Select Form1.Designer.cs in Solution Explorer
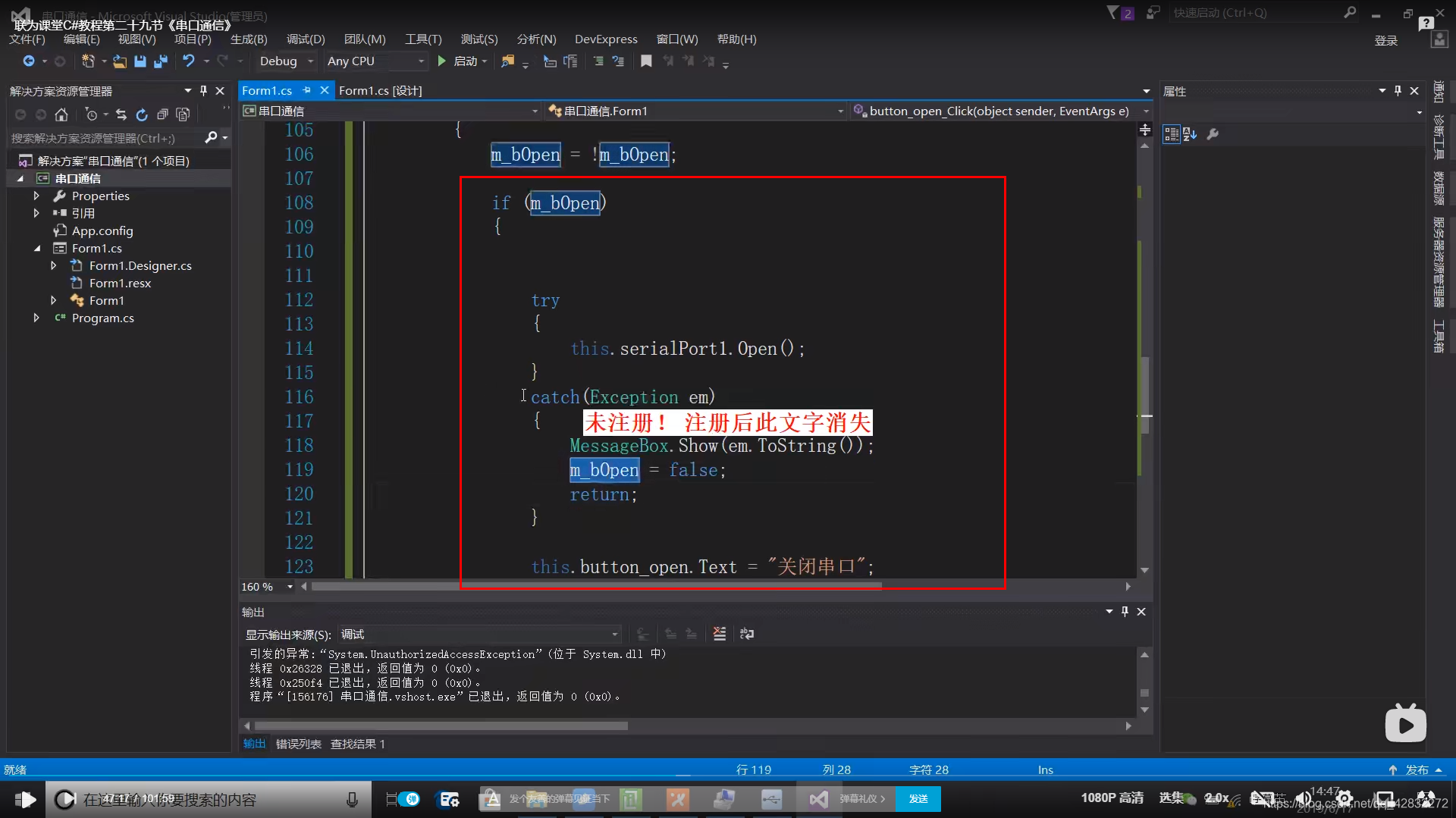This screenshot has height=818, width=1456. pyautogui.click(x=140, y=265)
